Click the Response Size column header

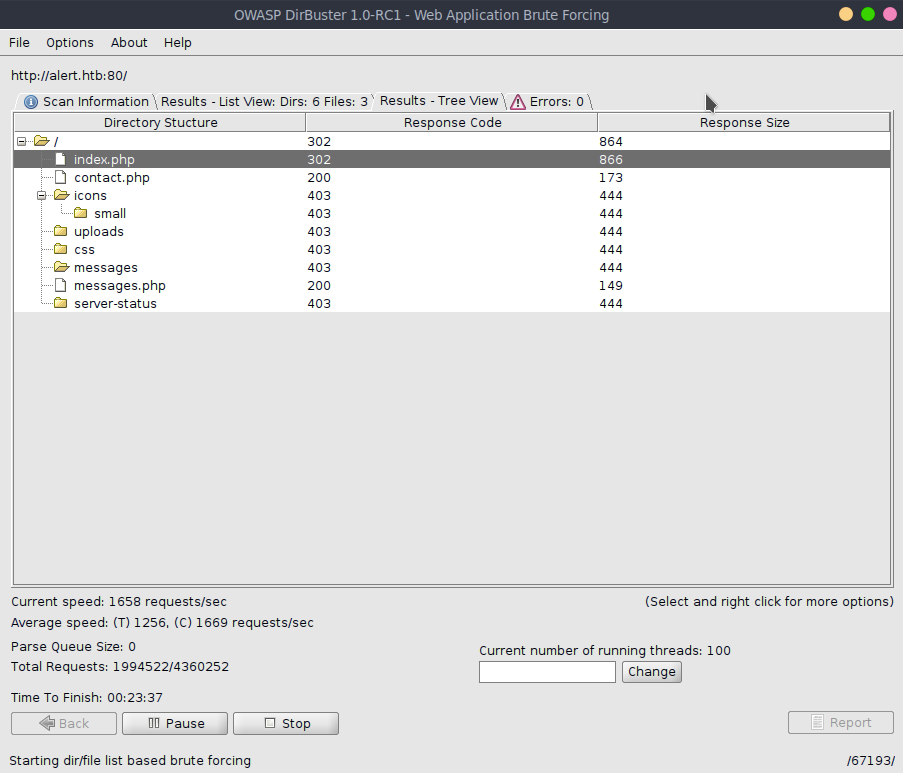(744, 123)
